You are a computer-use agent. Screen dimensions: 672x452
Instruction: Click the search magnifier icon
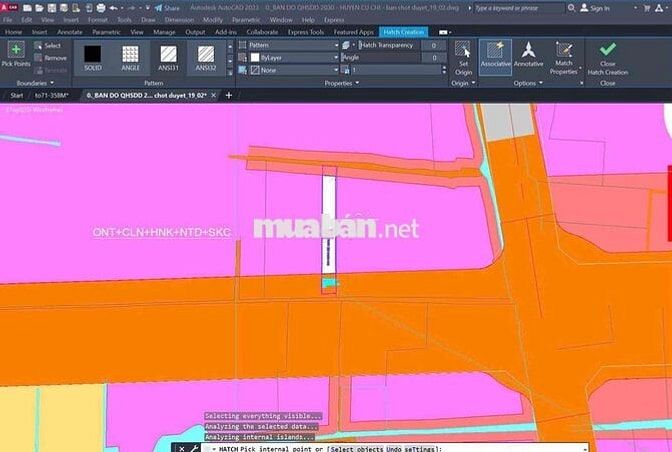point(571,8)
